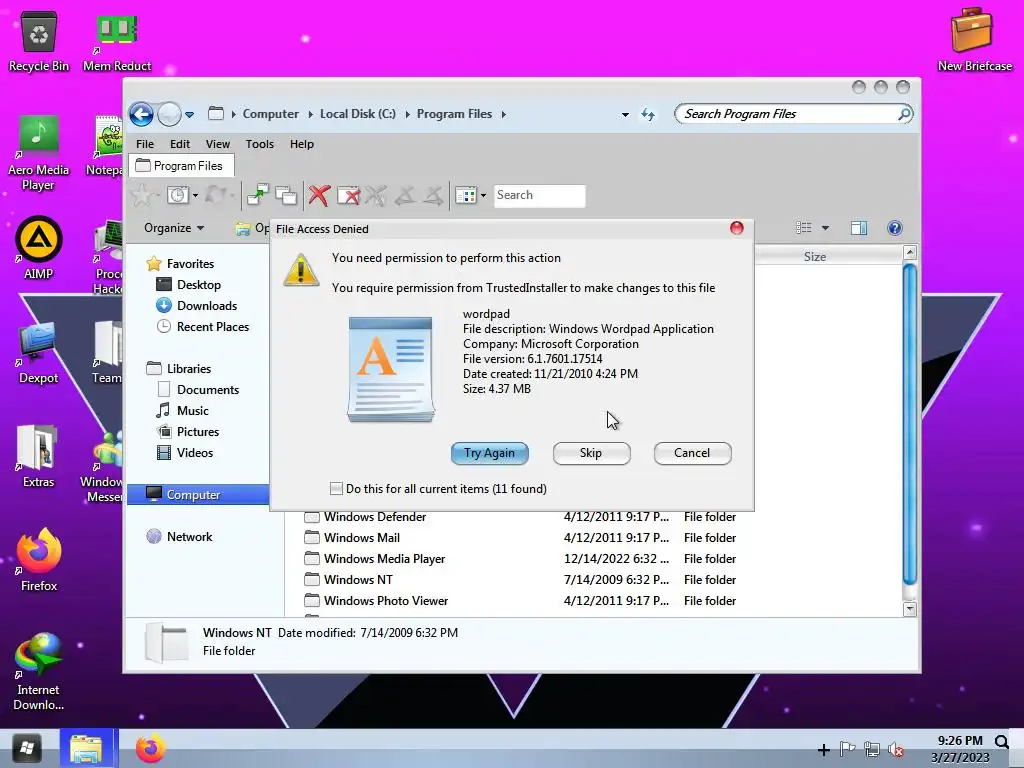Open the Tools menu

tap(259, 144)
